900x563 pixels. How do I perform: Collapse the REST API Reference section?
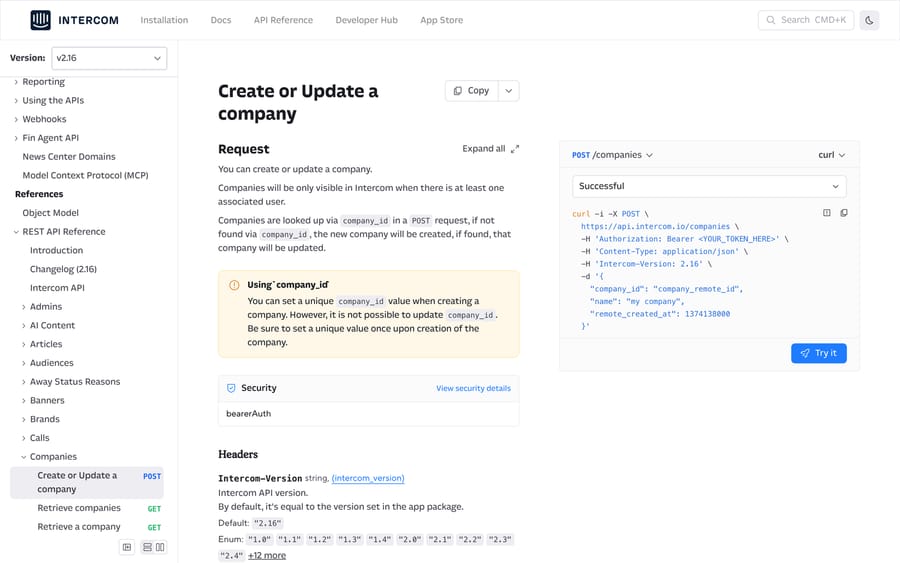[x=16, y=232]
